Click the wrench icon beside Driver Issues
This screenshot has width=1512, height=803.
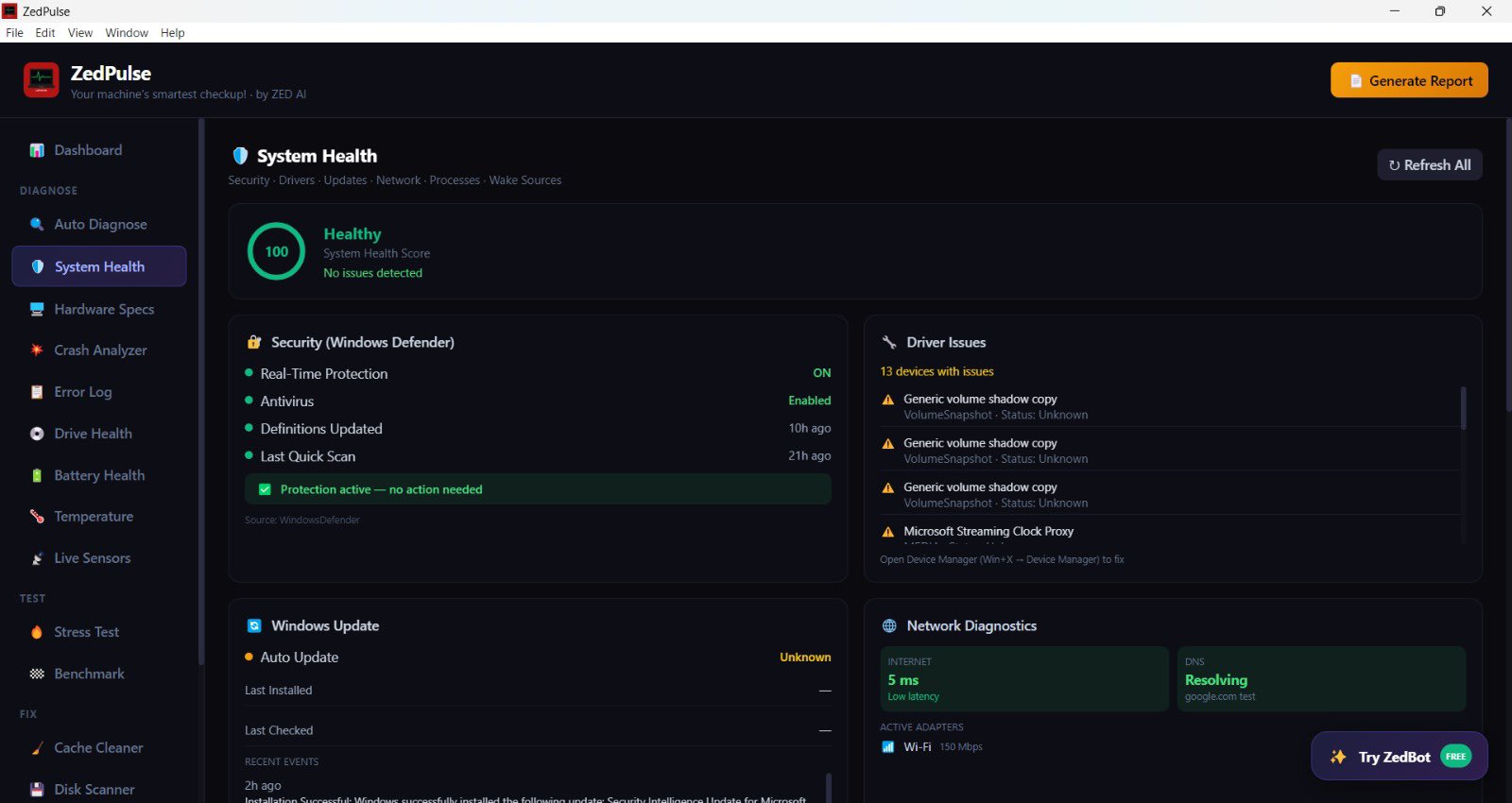889,342
